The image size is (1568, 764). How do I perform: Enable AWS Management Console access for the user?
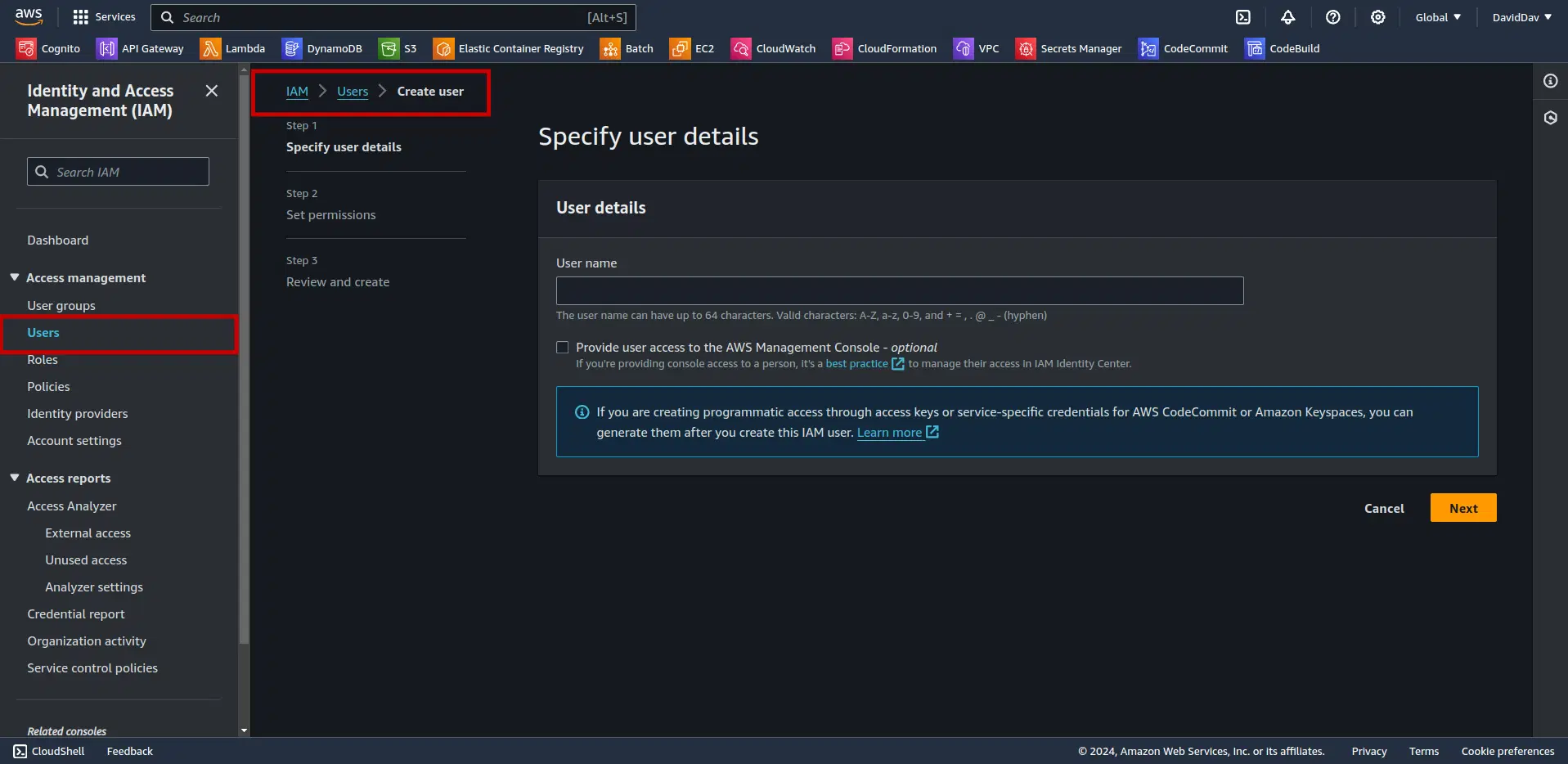pyautogui.click(x=562, y=347)
